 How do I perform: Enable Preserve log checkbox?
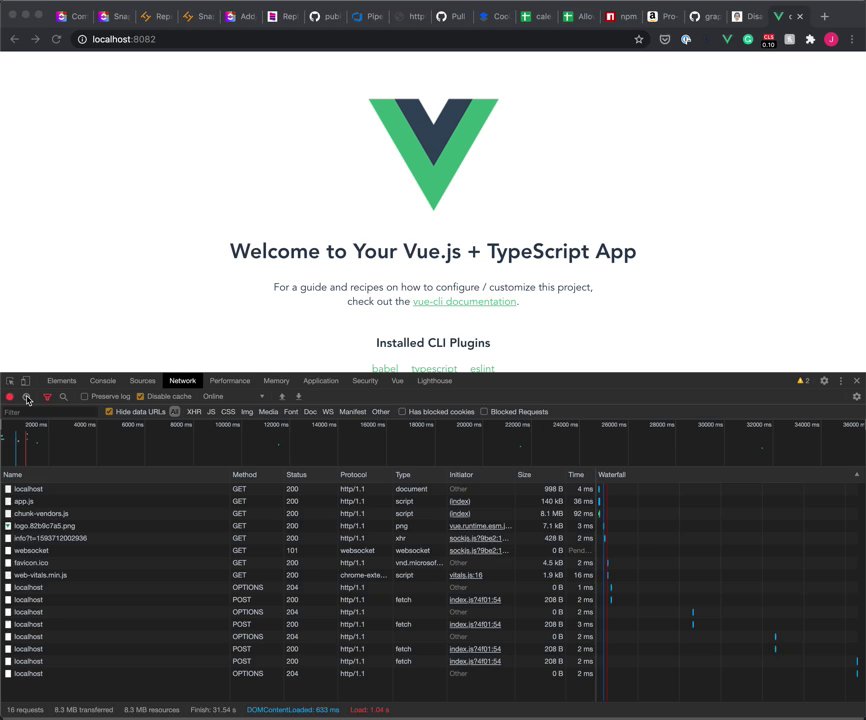pyautogui.click(x=85, y=396)
